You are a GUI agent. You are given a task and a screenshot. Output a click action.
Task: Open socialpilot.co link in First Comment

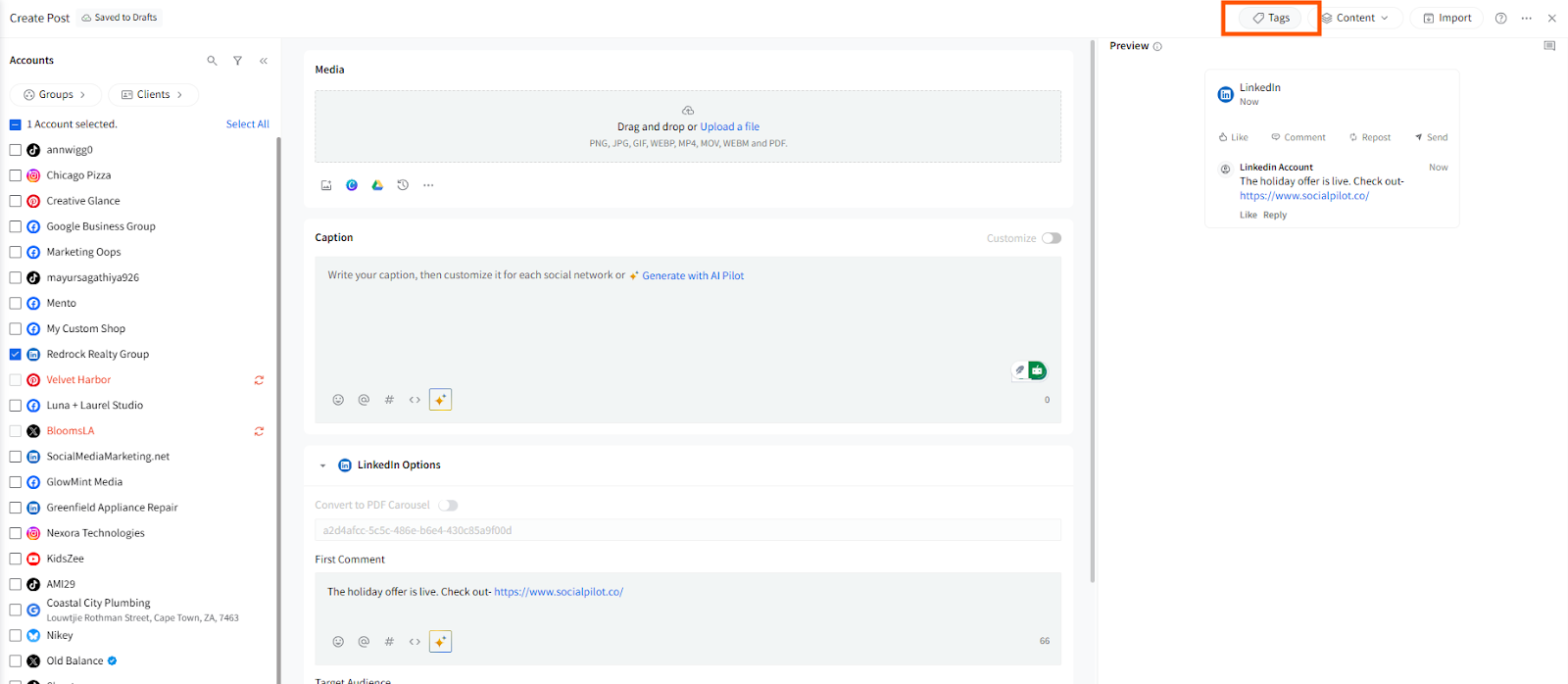click(x=559, y=592)
